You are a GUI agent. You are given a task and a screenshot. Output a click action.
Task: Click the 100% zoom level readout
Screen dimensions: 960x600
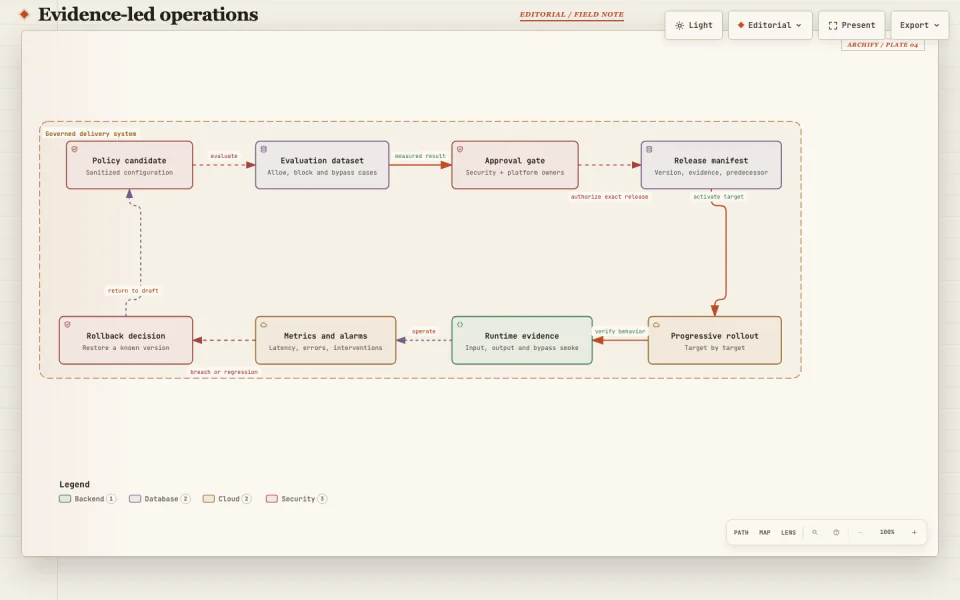[887, 533]
